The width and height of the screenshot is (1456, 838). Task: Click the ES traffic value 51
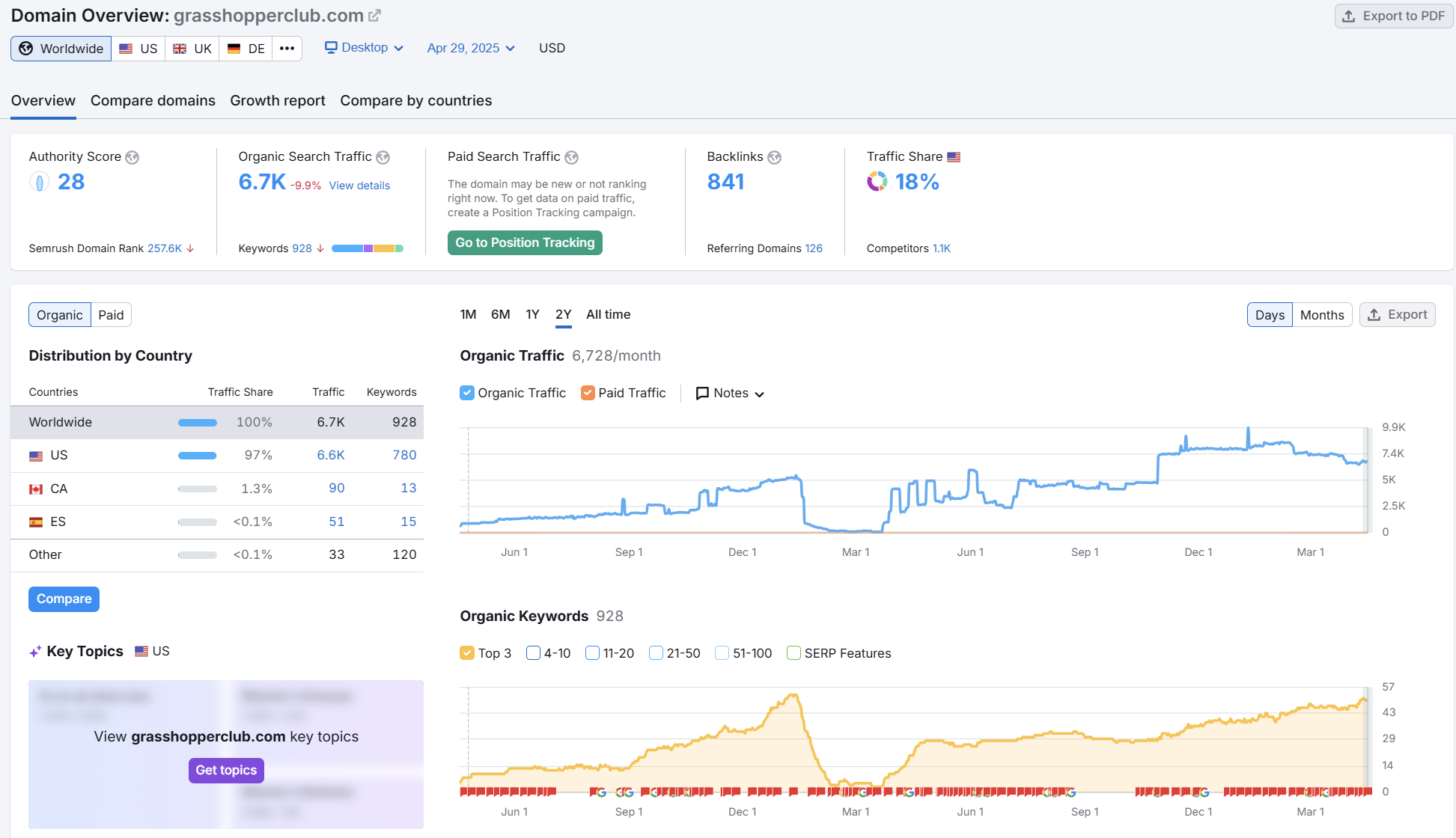337,522
